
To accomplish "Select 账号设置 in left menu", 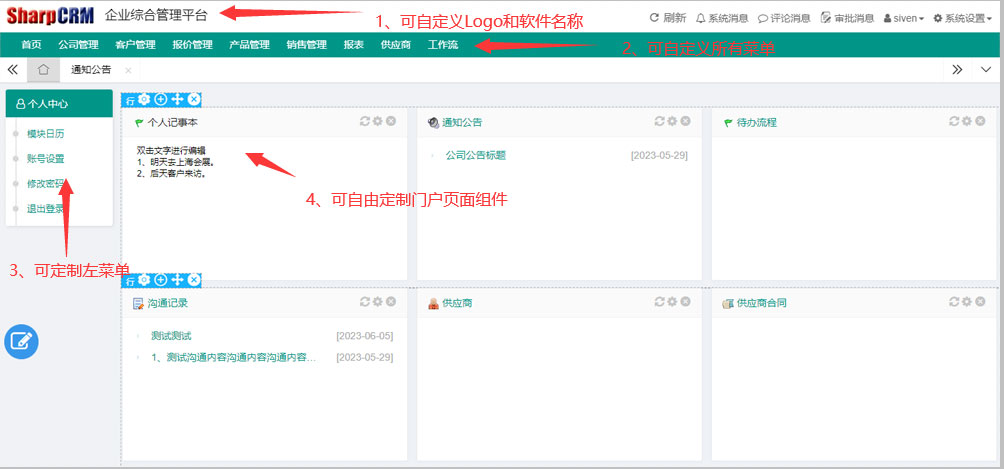I will coord(46,158).
